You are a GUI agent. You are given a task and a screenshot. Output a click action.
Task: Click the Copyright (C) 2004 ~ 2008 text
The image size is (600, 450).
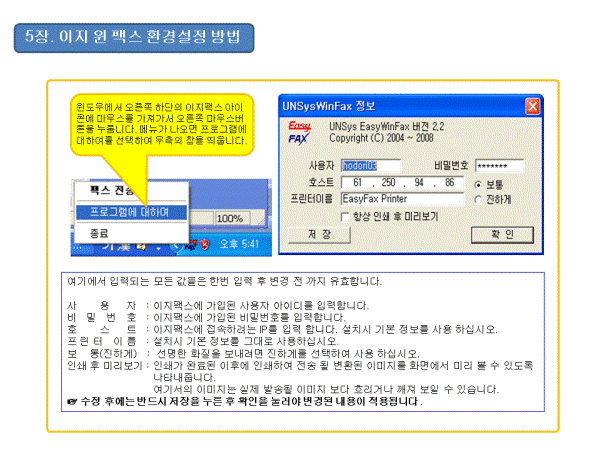pos(381,138)
